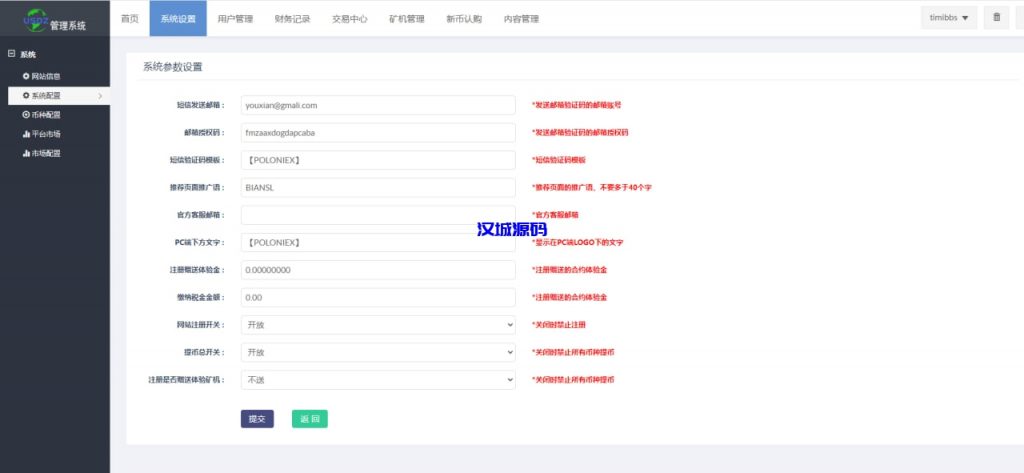Viewport: 1024px width, 473px height.
Task: Click the label 邮箱授权码：
Action: tap(204, 133)
